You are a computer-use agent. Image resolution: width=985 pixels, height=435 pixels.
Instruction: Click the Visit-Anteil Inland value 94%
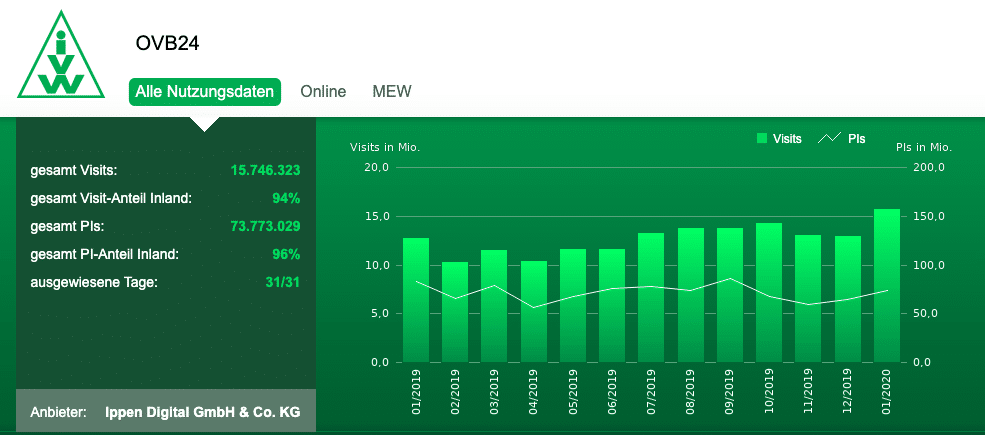[x=286, y=199]
